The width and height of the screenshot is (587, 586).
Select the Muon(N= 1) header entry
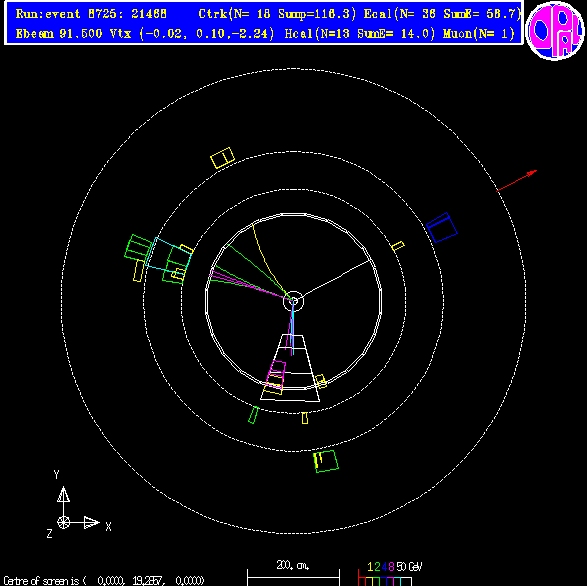point(479,34)
